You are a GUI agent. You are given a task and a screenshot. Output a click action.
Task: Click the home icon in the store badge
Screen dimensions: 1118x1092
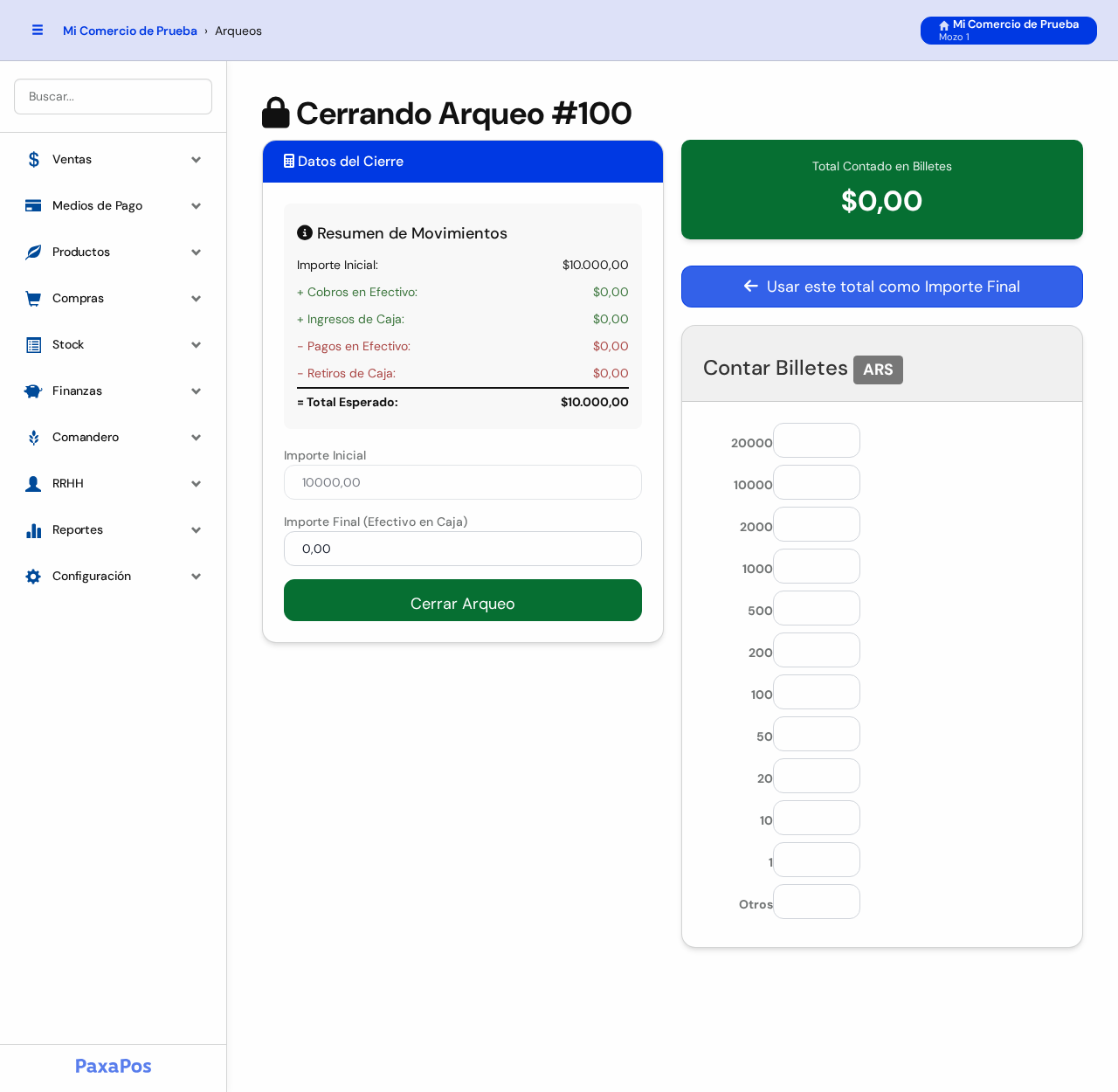click(944, 25)
